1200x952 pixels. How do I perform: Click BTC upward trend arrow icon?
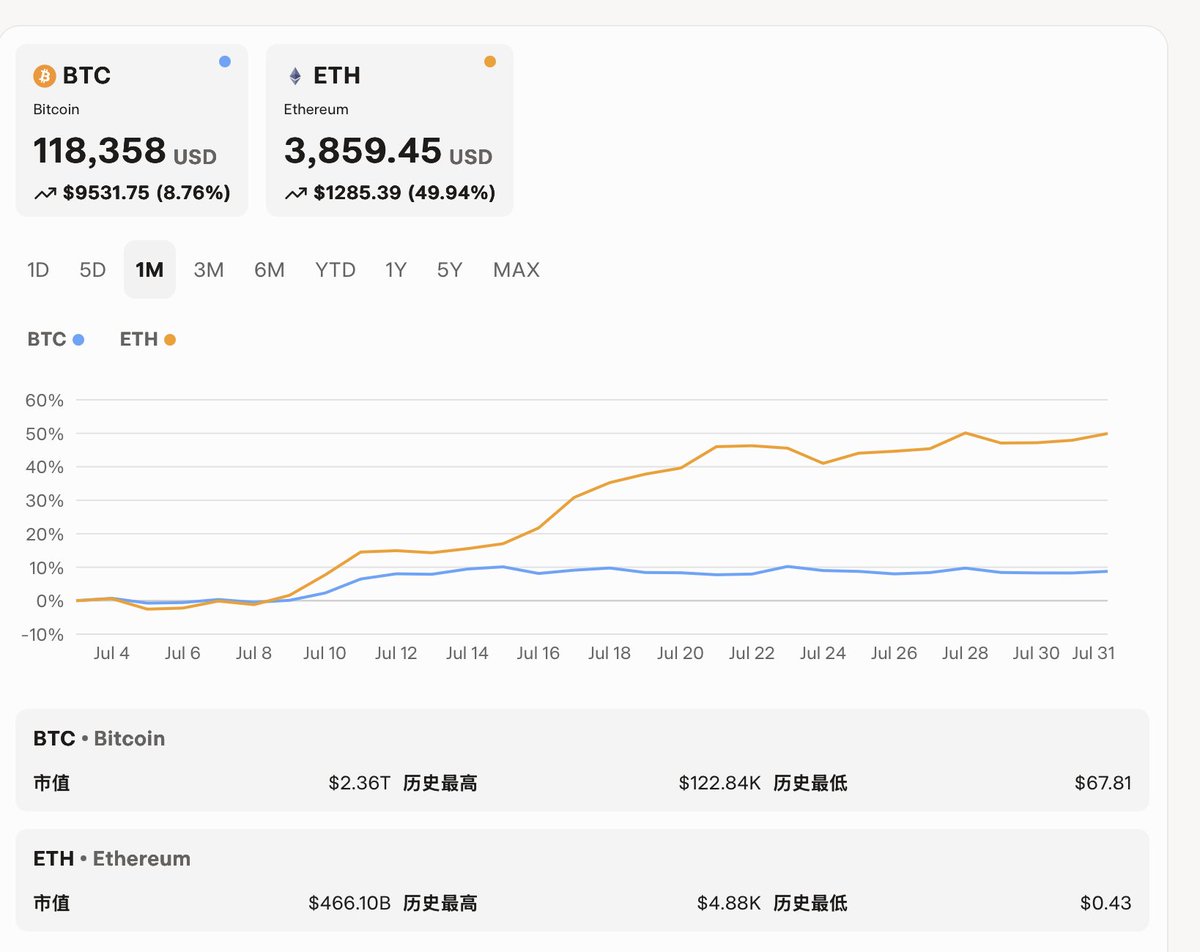[x=45, y=193]
